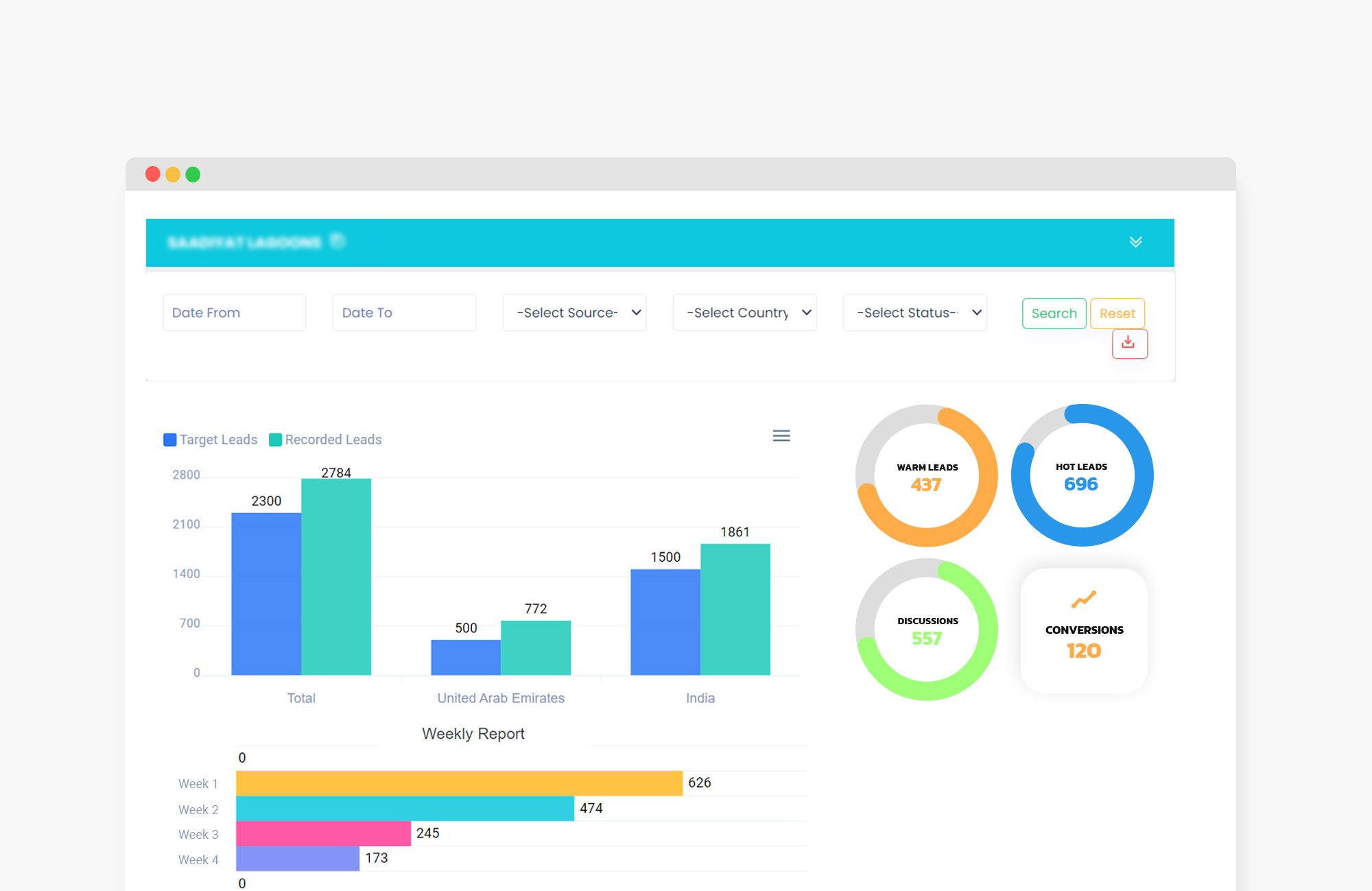Open the Select Status dropdown

click(914, 313)
